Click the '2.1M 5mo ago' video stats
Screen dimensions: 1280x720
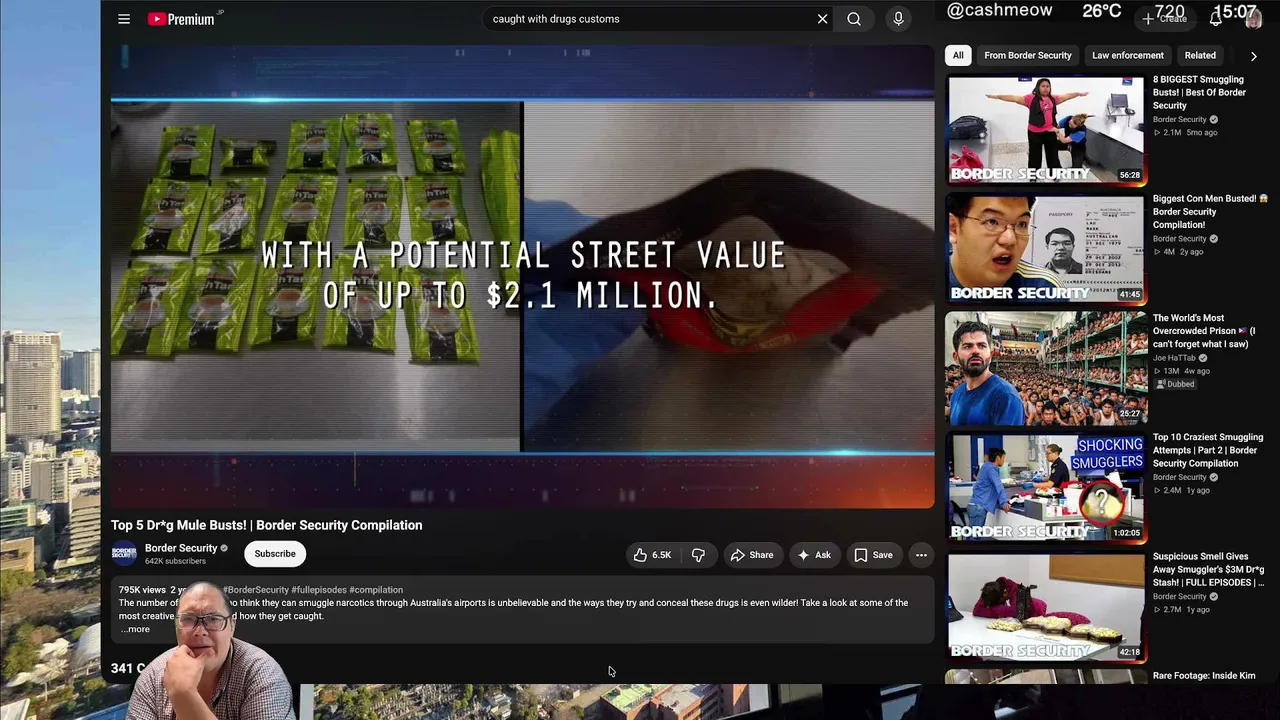[1186, 133]
